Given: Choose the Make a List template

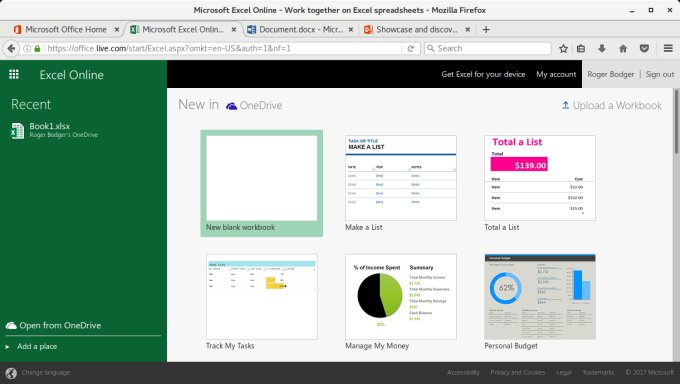Looking at the screenshot, I should (x=401, y=178).
